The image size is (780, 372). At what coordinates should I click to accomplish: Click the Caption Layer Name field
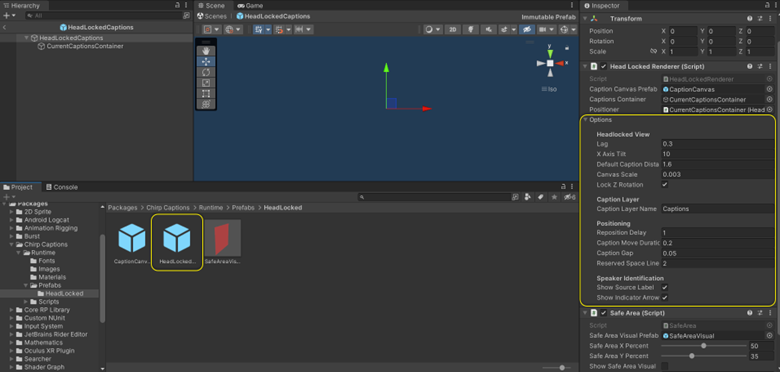pos(717,209)
